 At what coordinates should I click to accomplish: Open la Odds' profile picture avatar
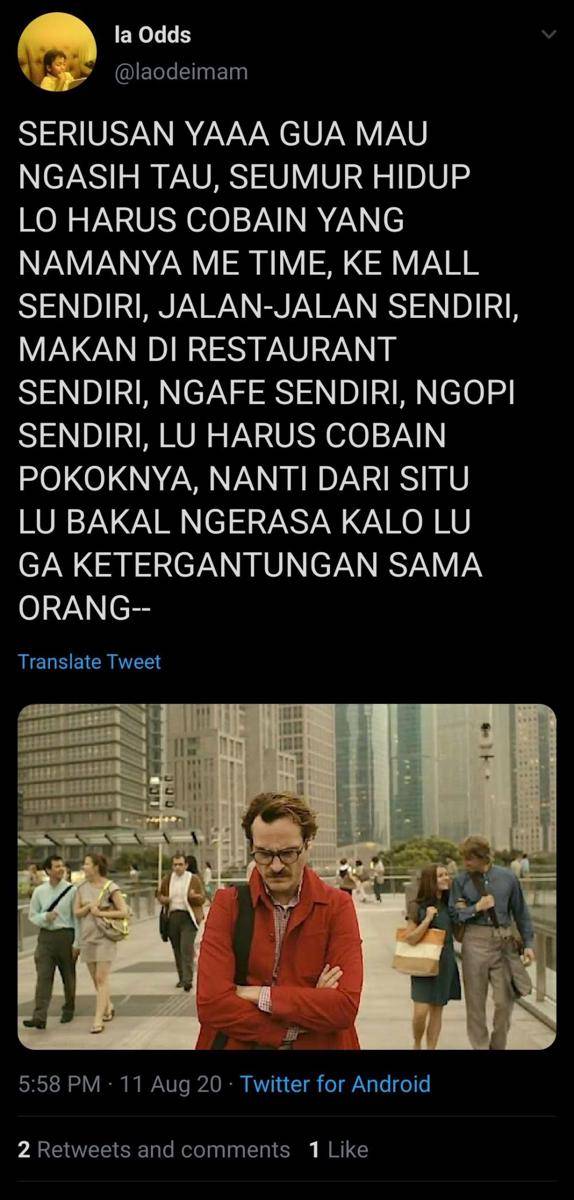coord(57,53)
